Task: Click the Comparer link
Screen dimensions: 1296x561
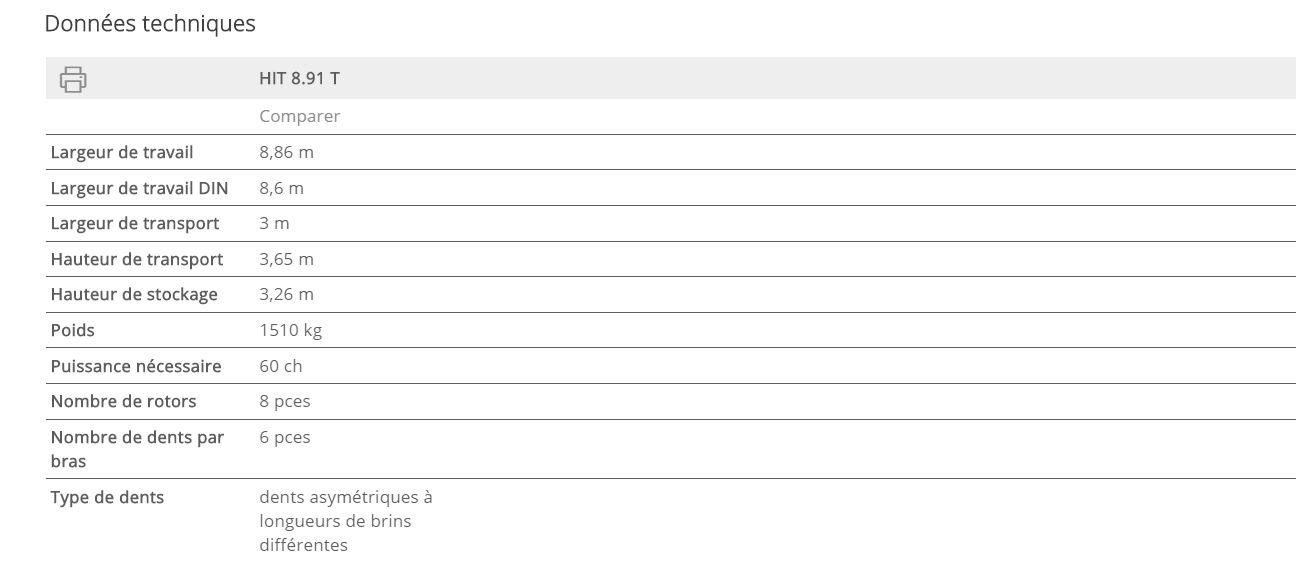Action: pyautogui.click(x=299, y=116)
